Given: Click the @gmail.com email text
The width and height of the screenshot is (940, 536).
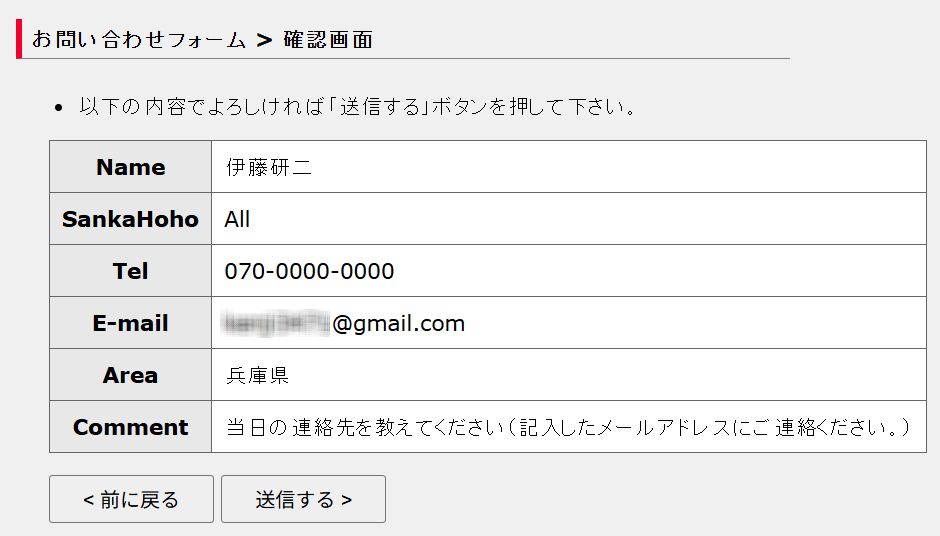Looking at the screenshot, I should [398, 323].
